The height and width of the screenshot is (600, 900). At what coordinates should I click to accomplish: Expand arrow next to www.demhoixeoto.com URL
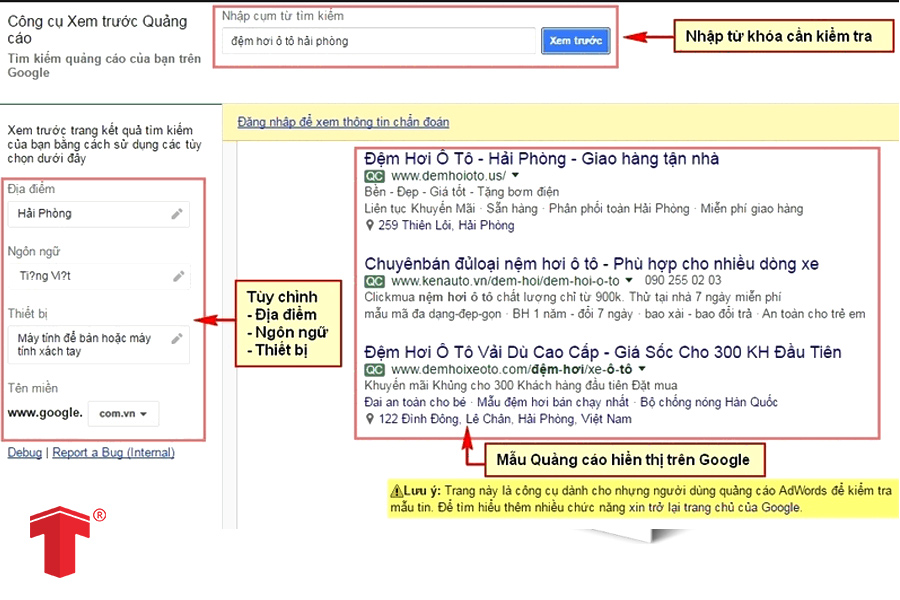click(642, 369)
